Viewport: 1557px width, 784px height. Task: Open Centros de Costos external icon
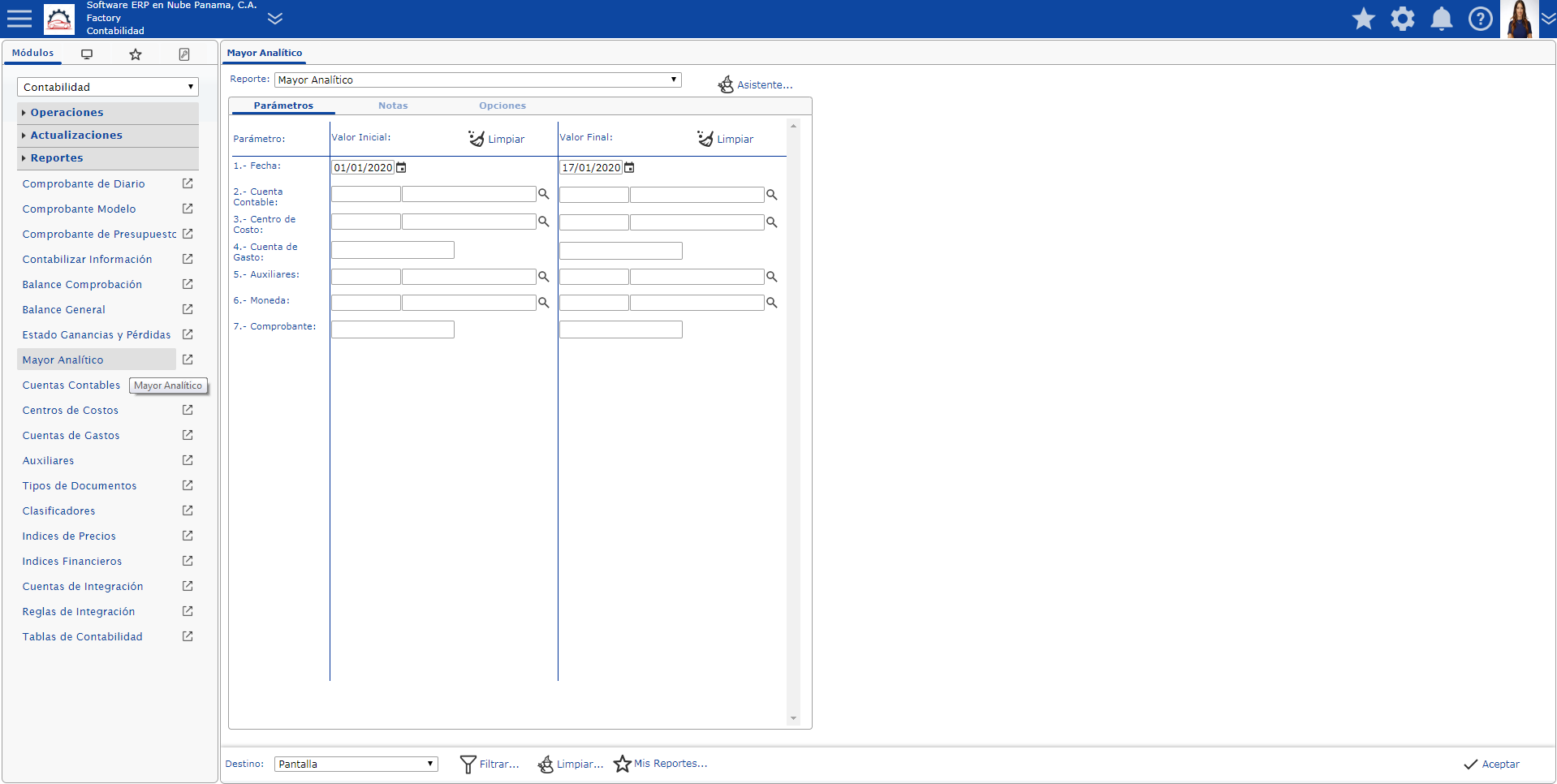(188, 410)
